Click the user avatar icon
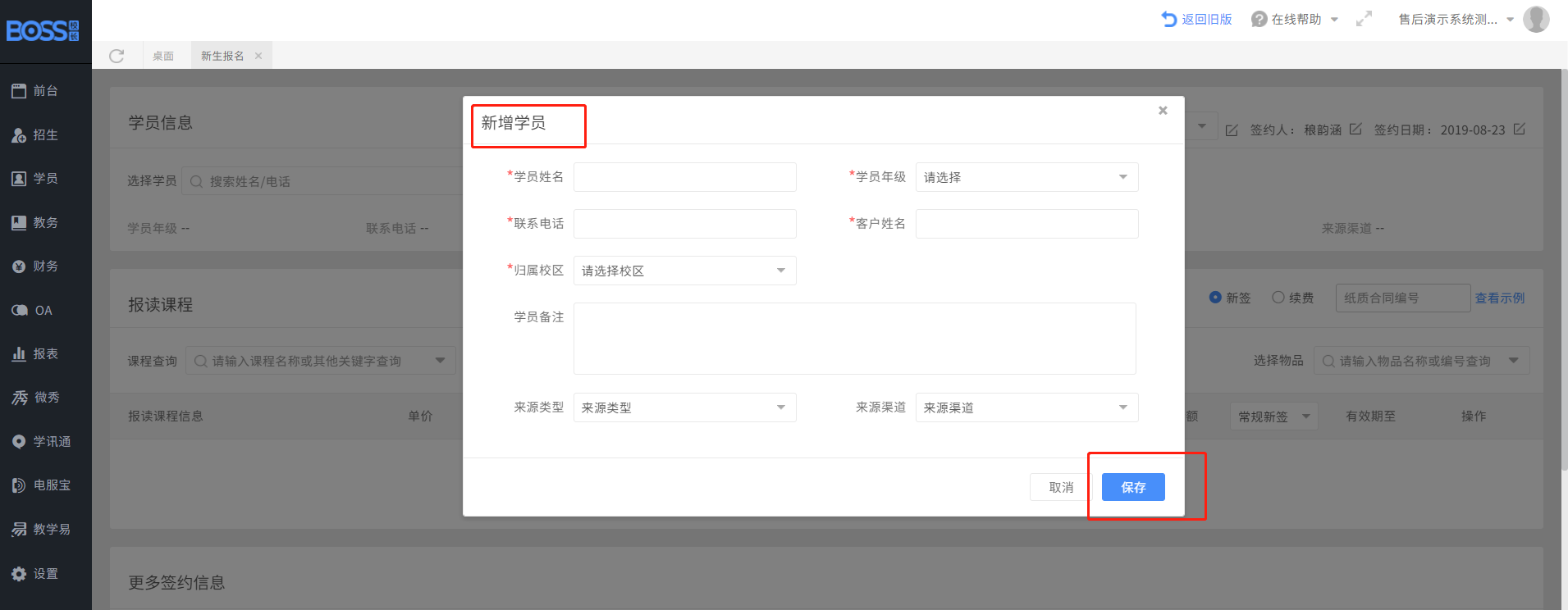Viewport: 1568px width, 610px height. (x=1536, y=19)
